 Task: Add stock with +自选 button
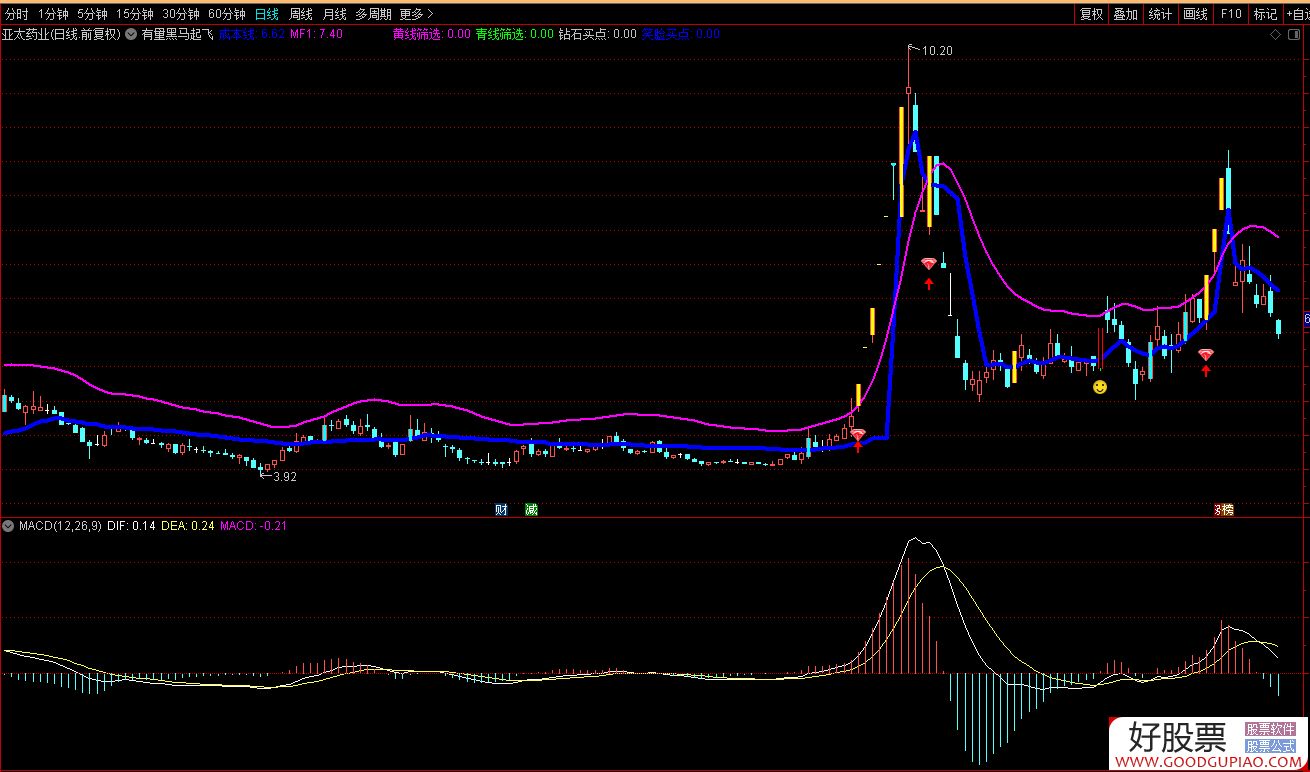click(1296, 14)
